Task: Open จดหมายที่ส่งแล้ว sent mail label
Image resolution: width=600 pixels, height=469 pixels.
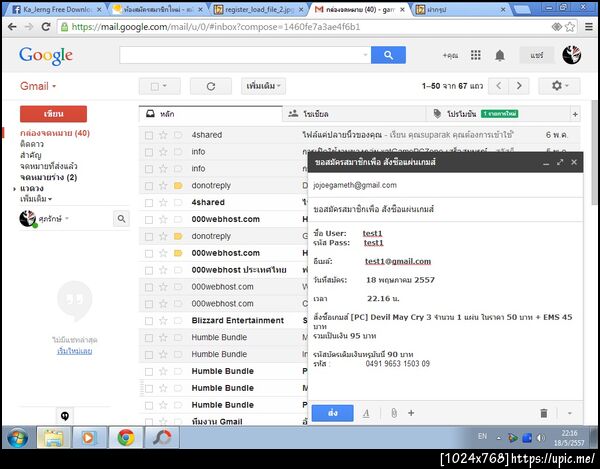Action: click(49, 166)
